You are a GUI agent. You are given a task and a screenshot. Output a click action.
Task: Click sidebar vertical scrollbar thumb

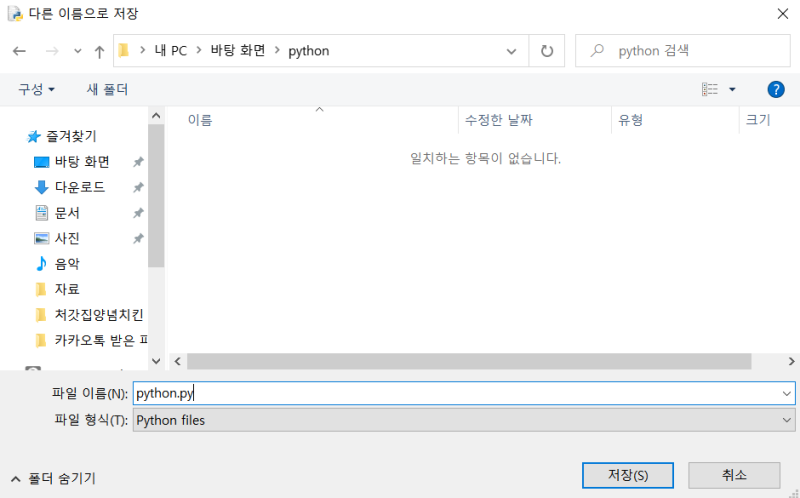(x=156, y=196)
